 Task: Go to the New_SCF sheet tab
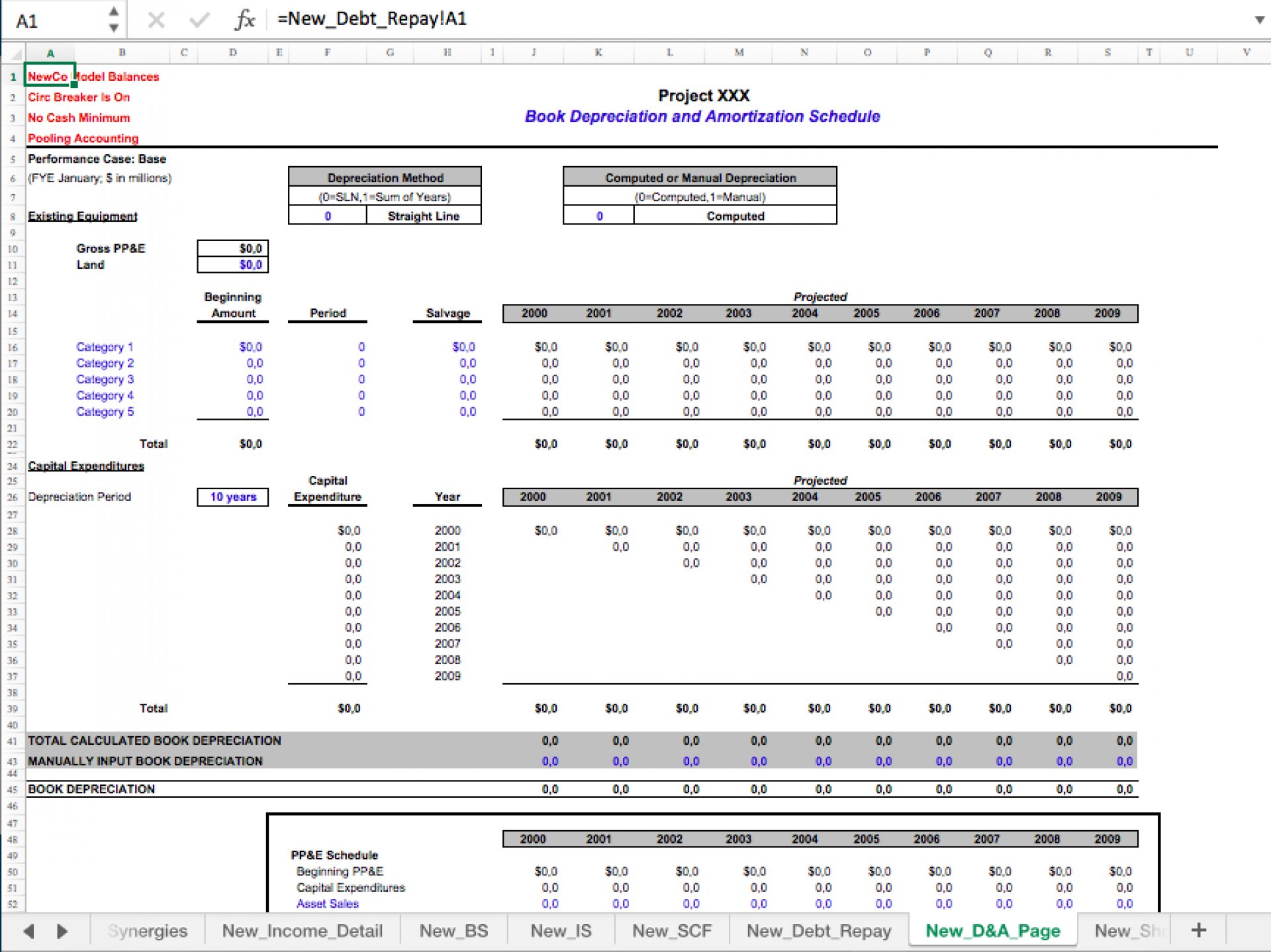[671, 931]
